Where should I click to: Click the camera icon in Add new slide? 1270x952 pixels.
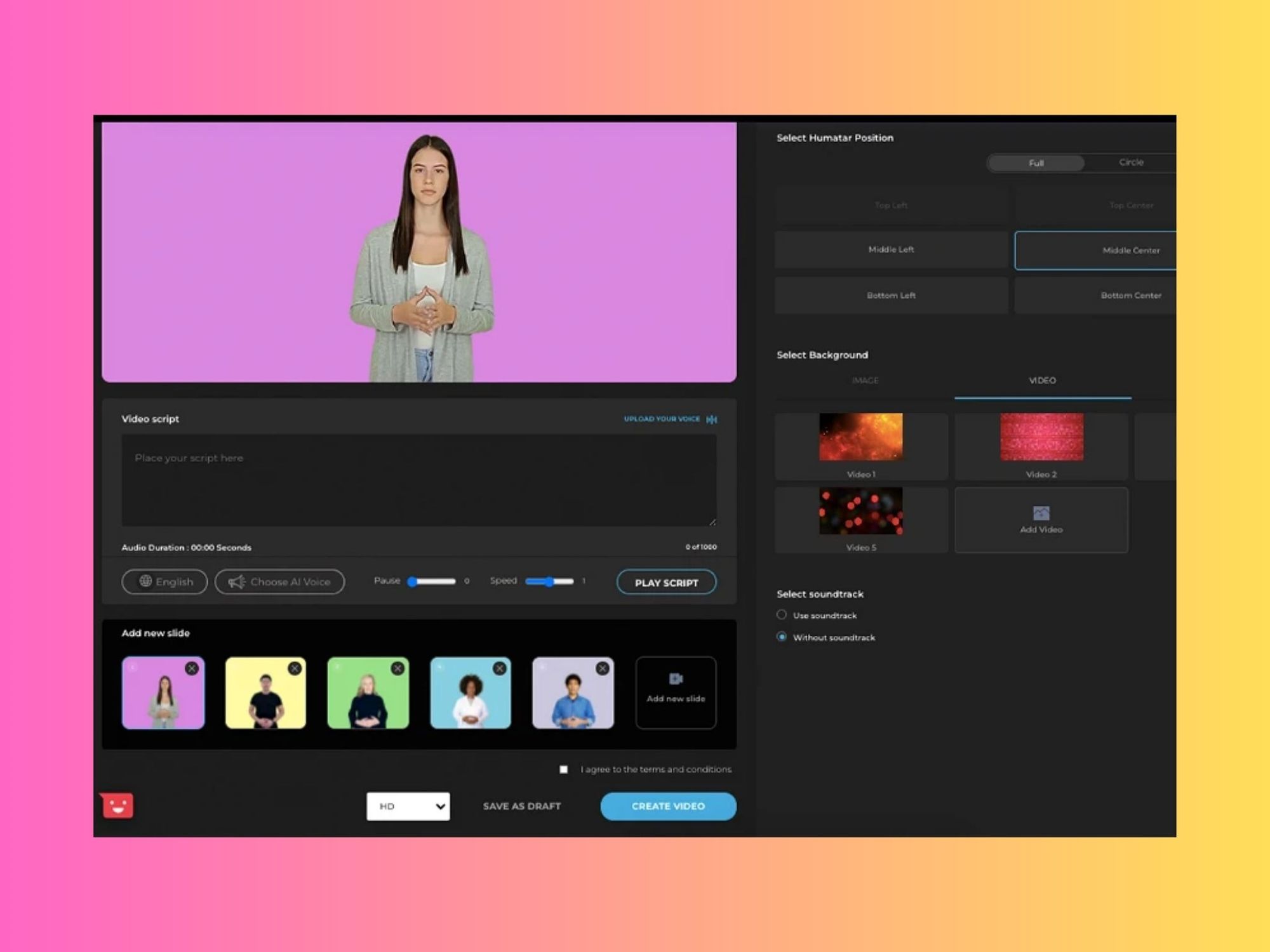pos(676,678)
